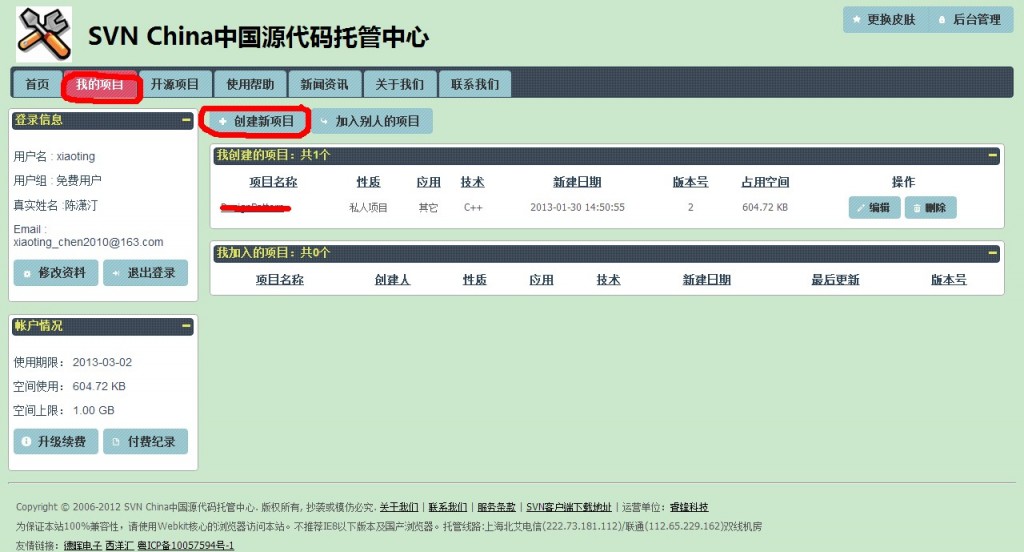Sort joined projects by 版本号 header
This screenshot has width=1024, height=552.
pyautogui.click(x=949, y=280)
